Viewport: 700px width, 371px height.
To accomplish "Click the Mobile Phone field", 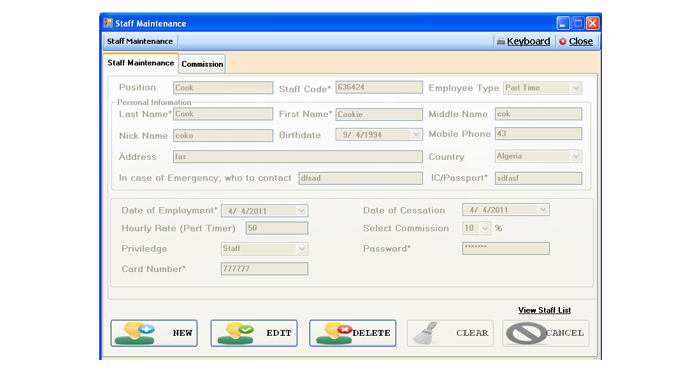I will 538,133.
